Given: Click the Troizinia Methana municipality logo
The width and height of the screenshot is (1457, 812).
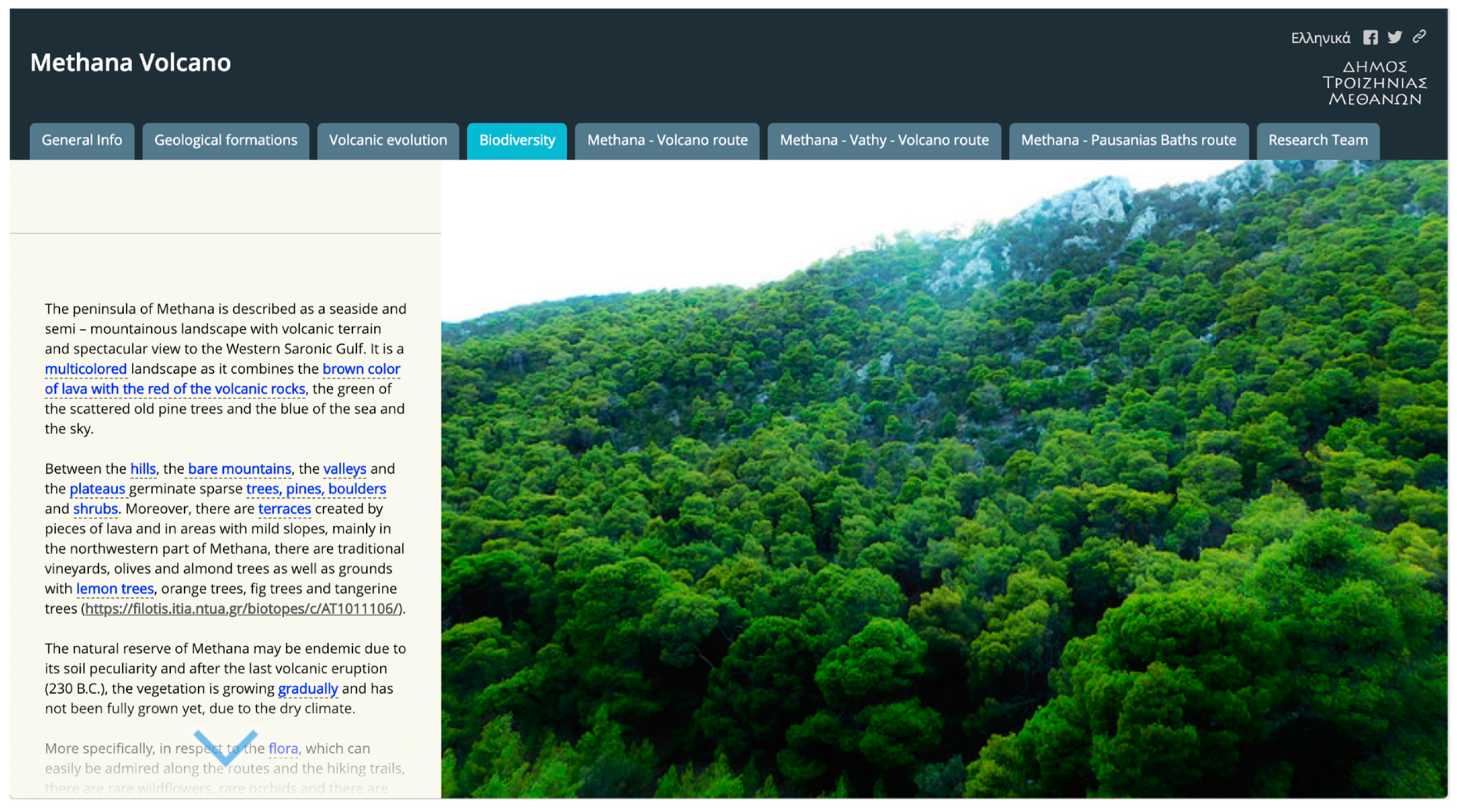Looking at the screenshot, I should (x=1374, y=83).
